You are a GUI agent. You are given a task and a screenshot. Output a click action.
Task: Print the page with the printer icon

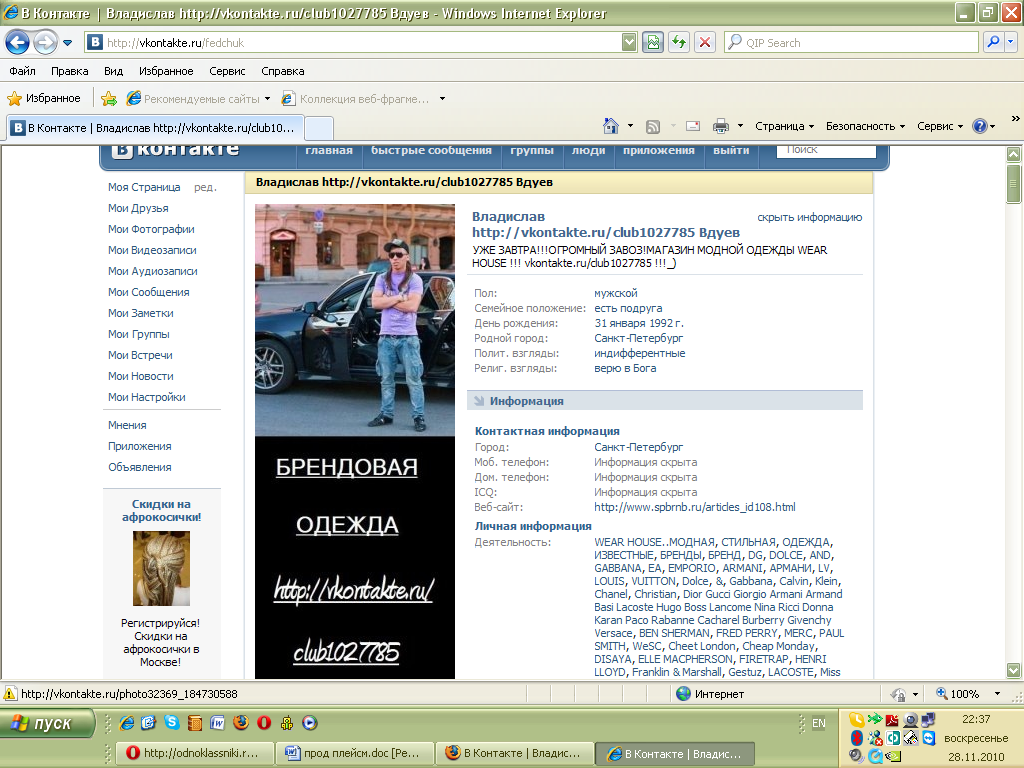720,126
